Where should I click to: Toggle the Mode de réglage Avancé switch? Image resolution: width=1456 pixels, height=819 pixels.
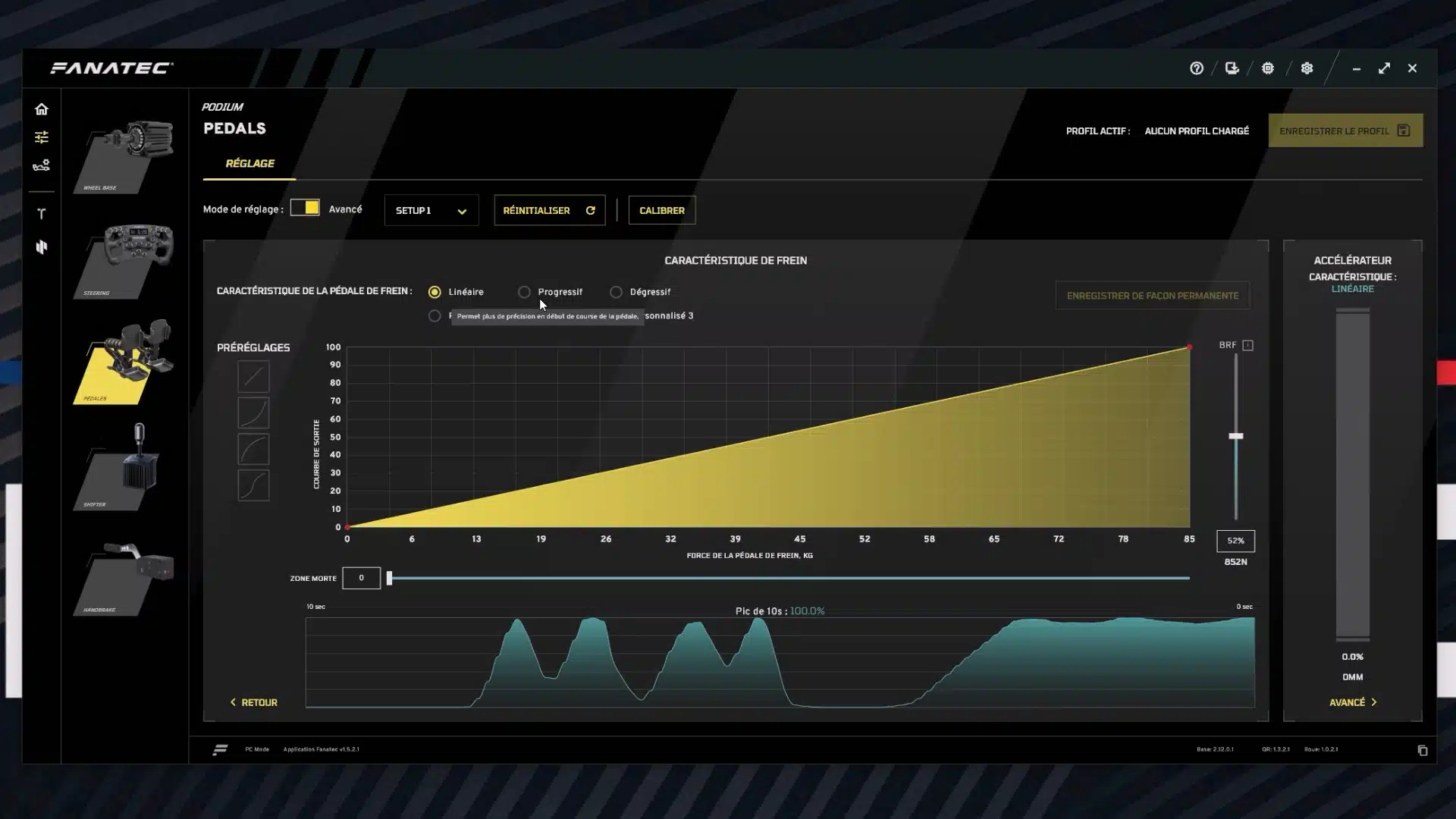(x=305, y=208)
